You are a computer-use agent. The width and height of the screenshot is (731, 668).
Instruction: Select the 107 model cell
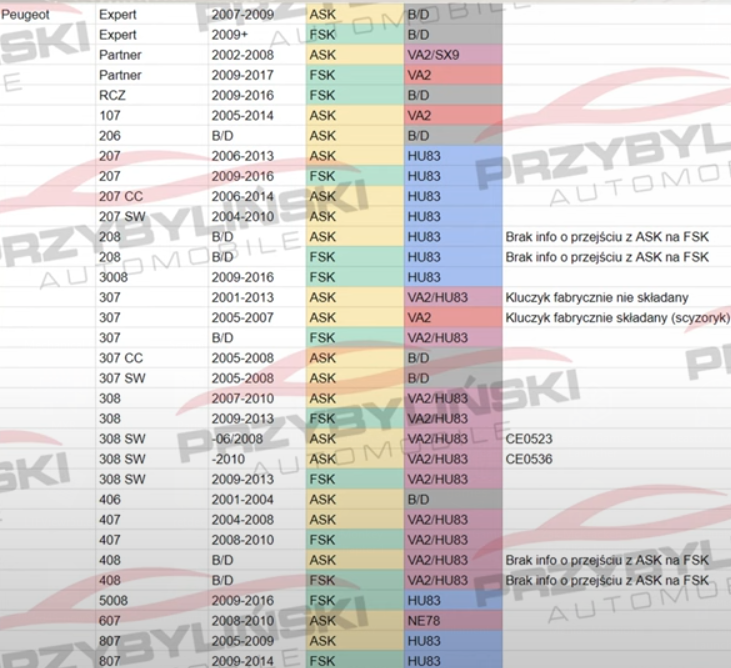pyautogui.click(x=152, y=115)
